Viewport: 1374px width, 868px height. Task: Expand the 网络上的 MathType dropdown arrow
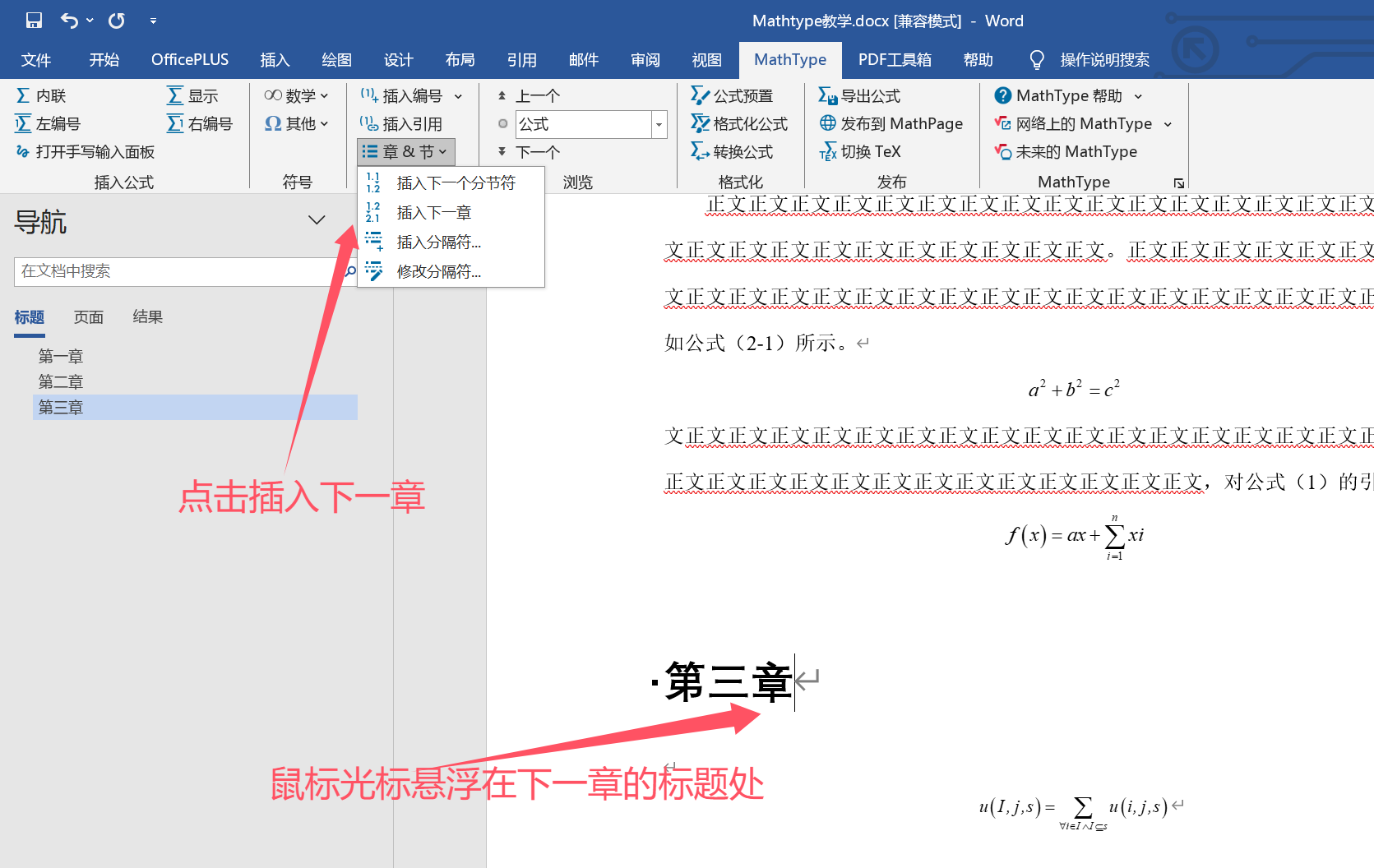coord(1168,124)
